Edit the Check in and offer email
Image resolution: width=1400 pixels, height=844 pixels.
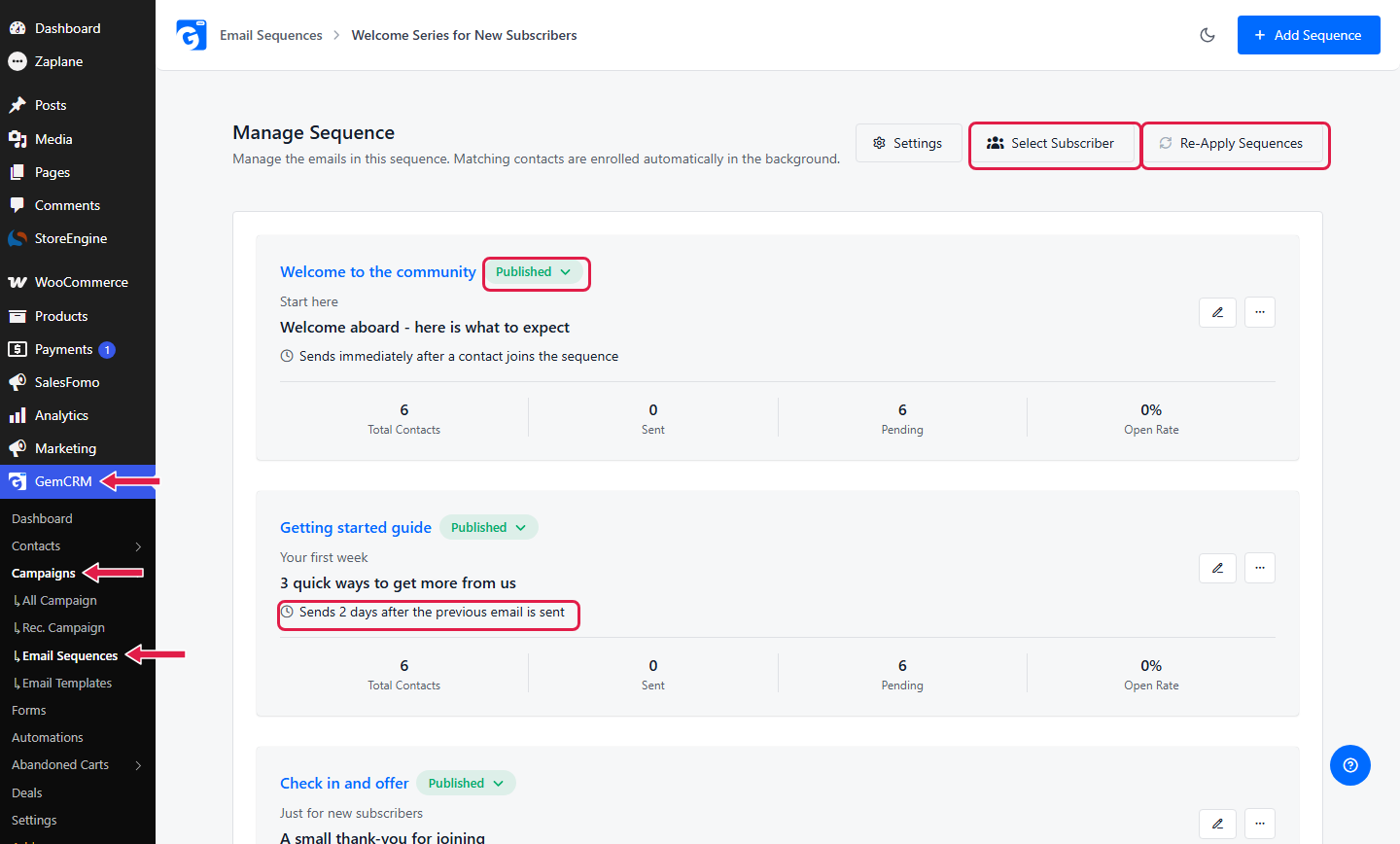point(1217,824)
